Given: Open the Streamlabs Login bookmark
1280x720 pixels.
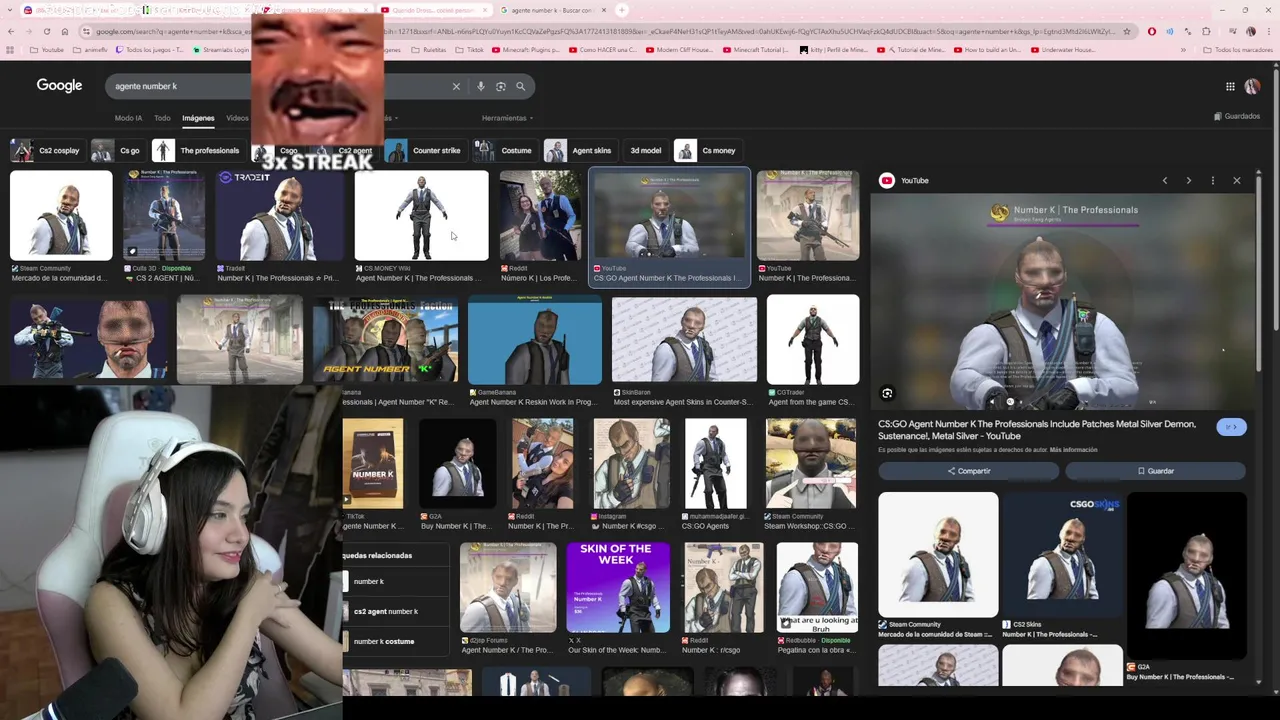Looking at the screenshot, I should [x=221, y=49].
